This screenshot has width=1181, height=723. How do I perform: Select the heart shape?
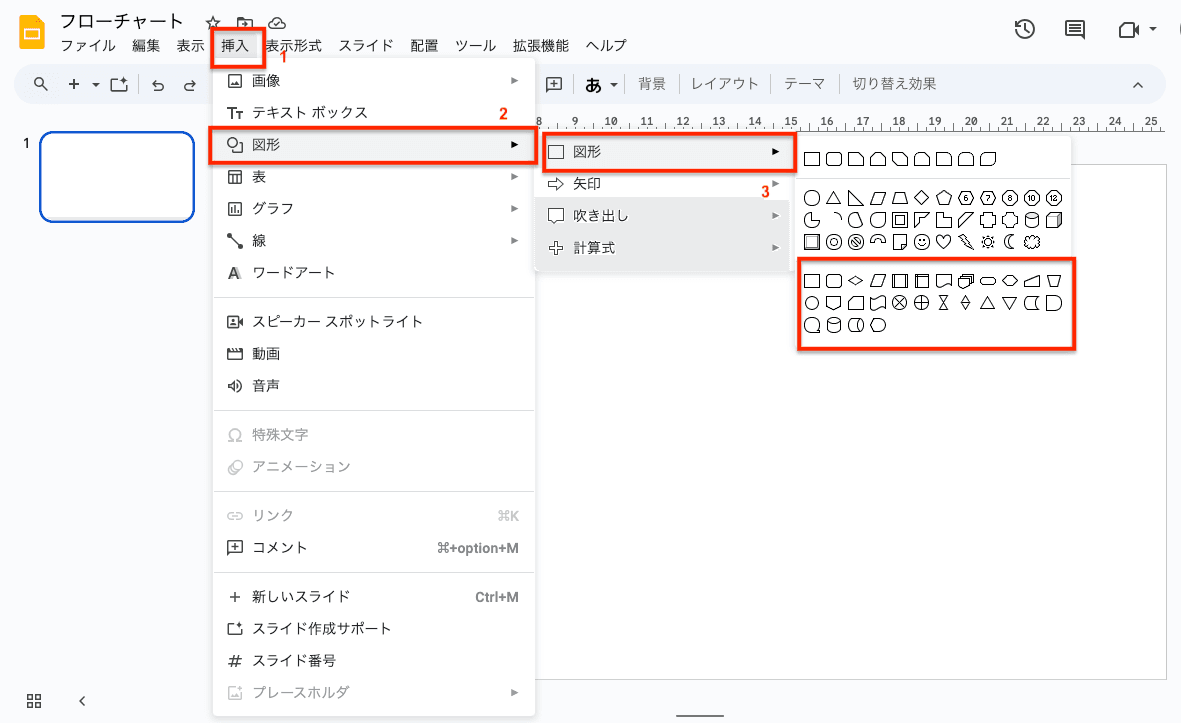pos(943,241)
